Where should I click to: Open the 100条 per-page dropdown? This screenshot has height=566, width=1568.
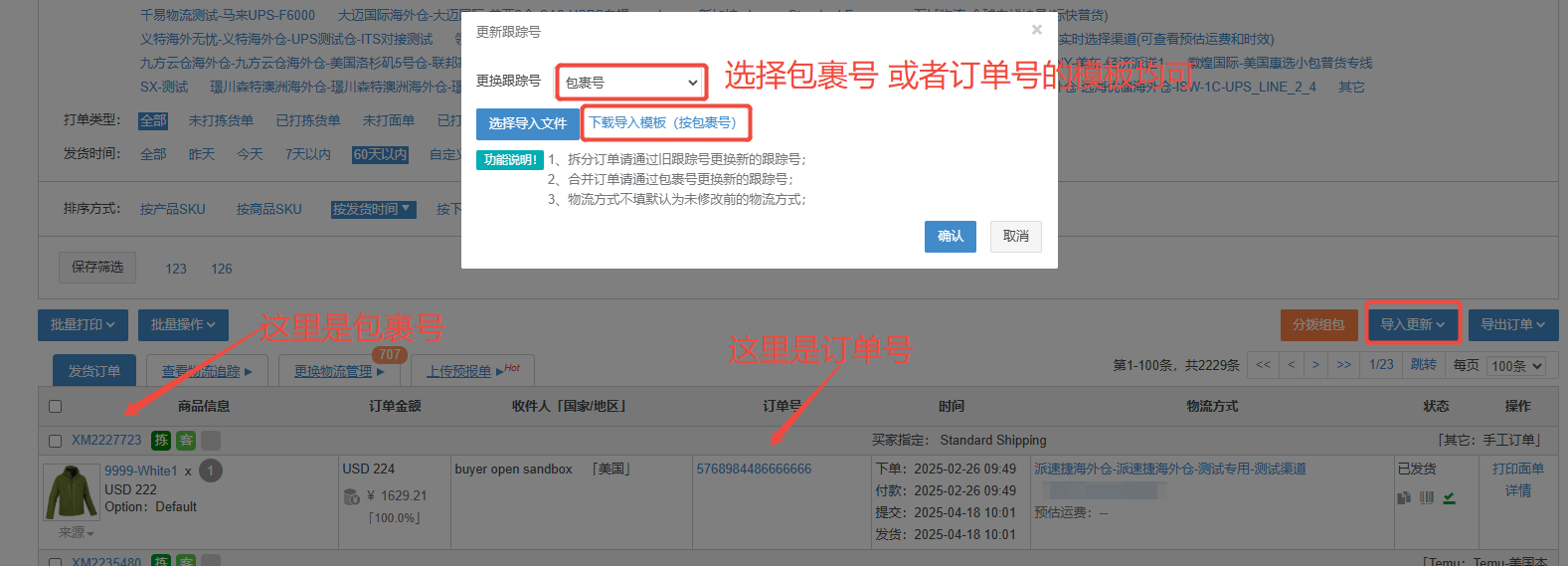click(x=1516, y=366)
